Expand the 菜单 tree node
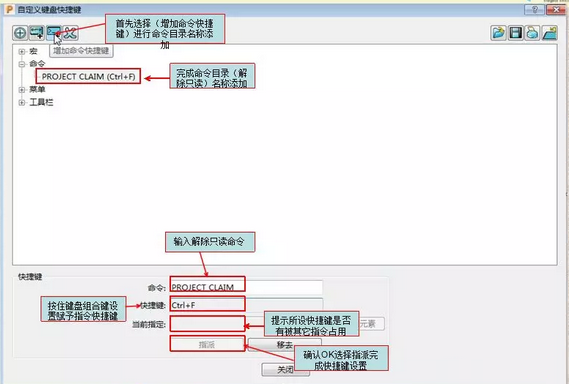569x384 pixels. pos(22,90)
